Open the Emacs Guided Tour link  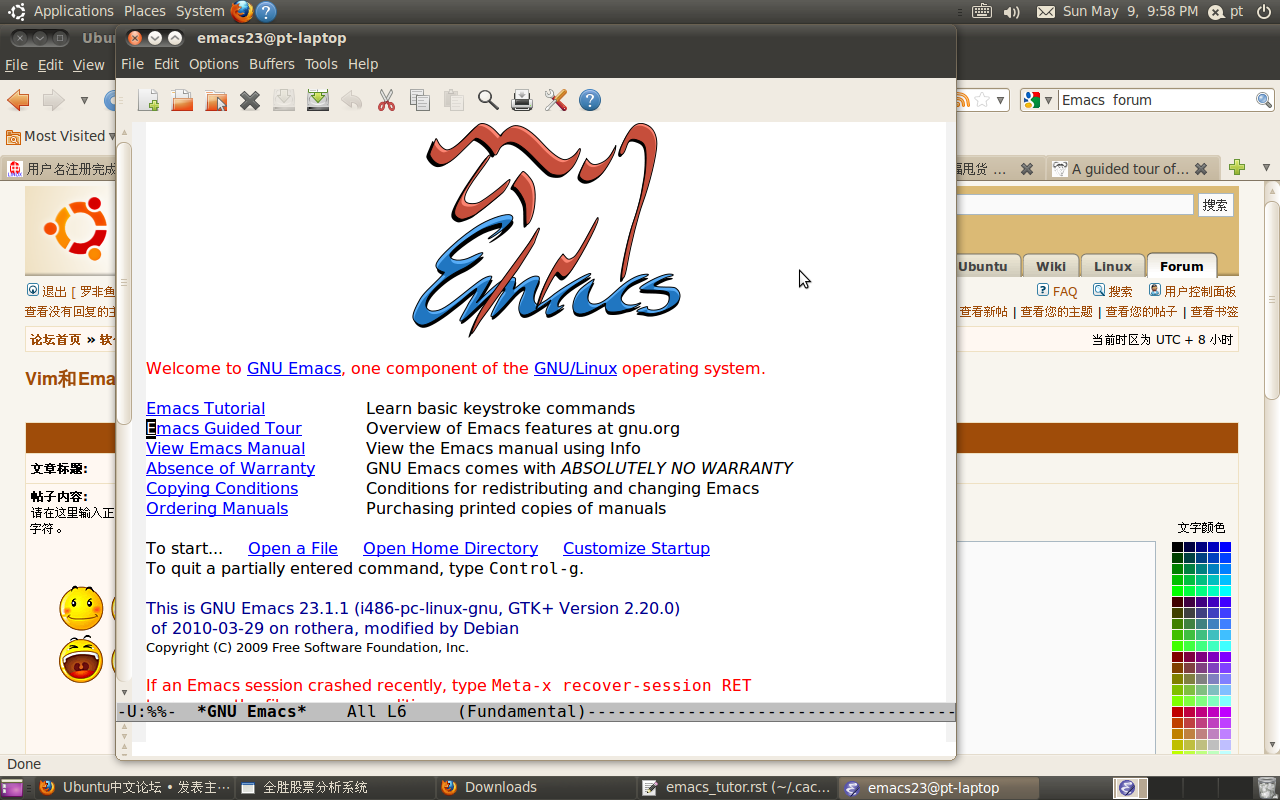pos(224,428)
